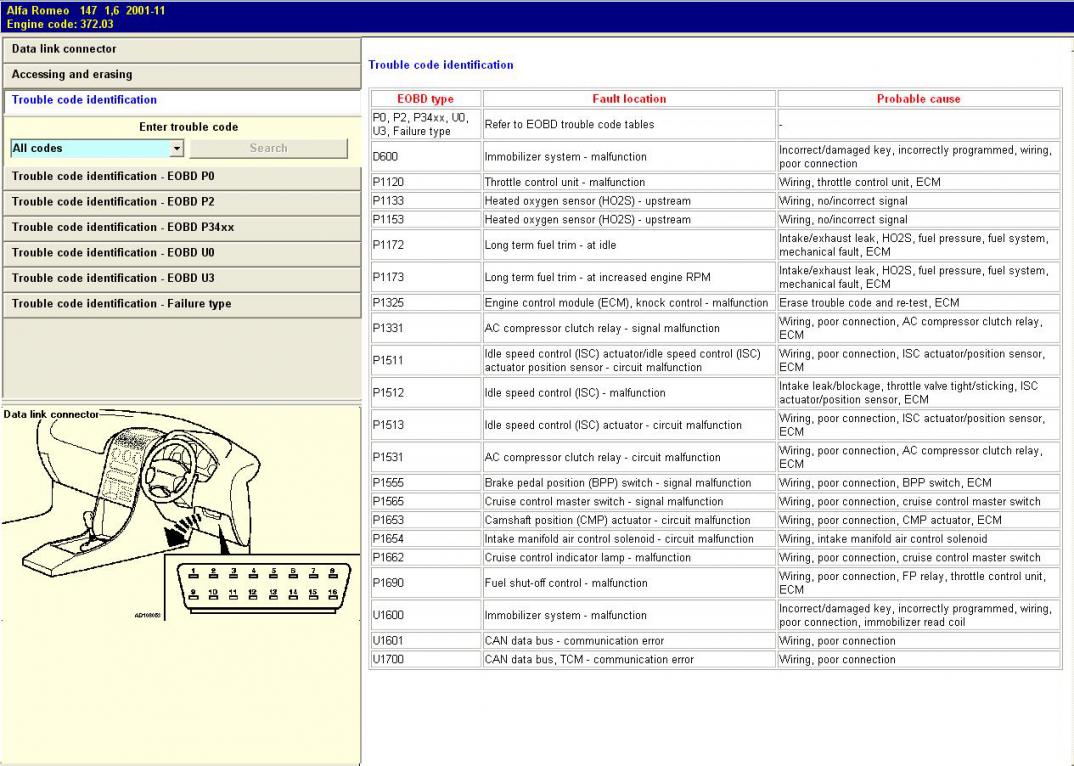This screenshot has height=766, width=1074.
Task: Select Trouble code identification menu item
Action: [x=180, y=100]
